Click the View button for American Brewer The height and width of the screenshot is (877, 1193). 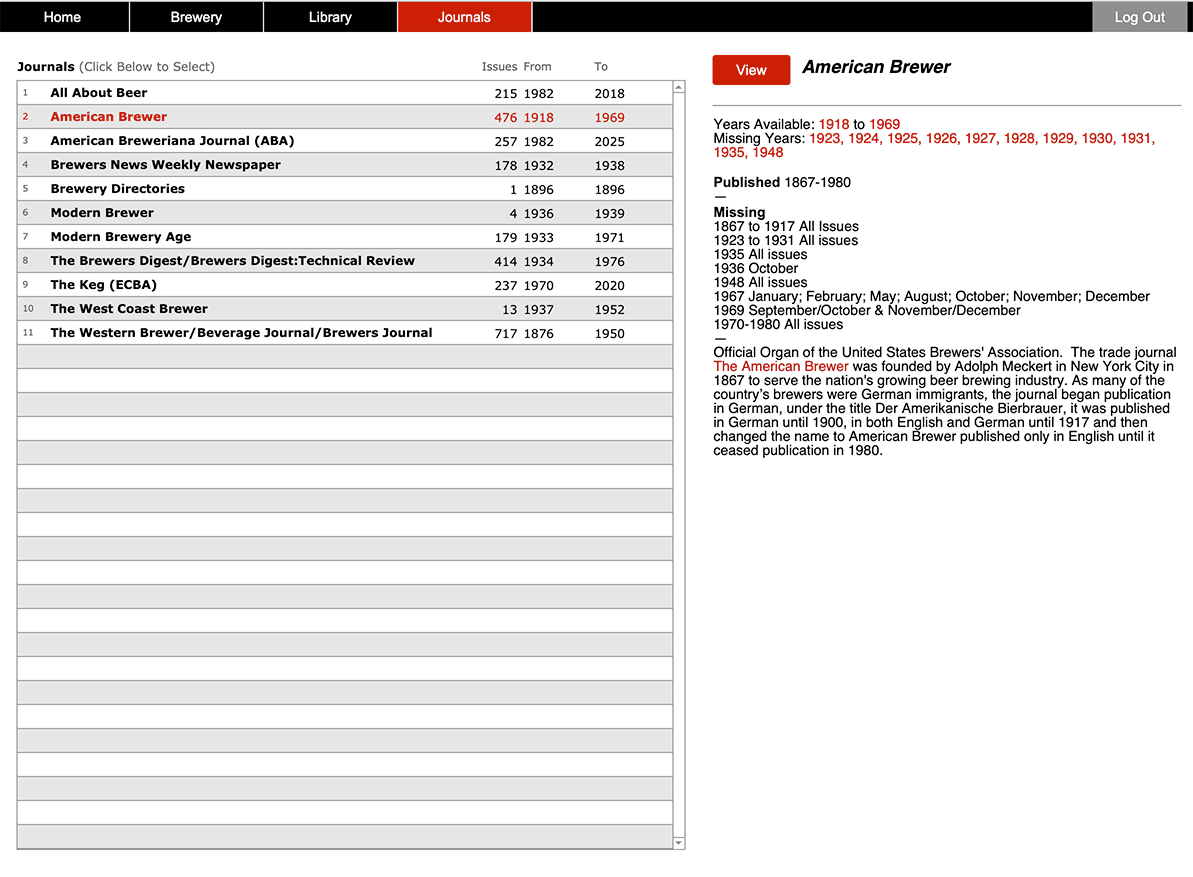click(751, 69)
